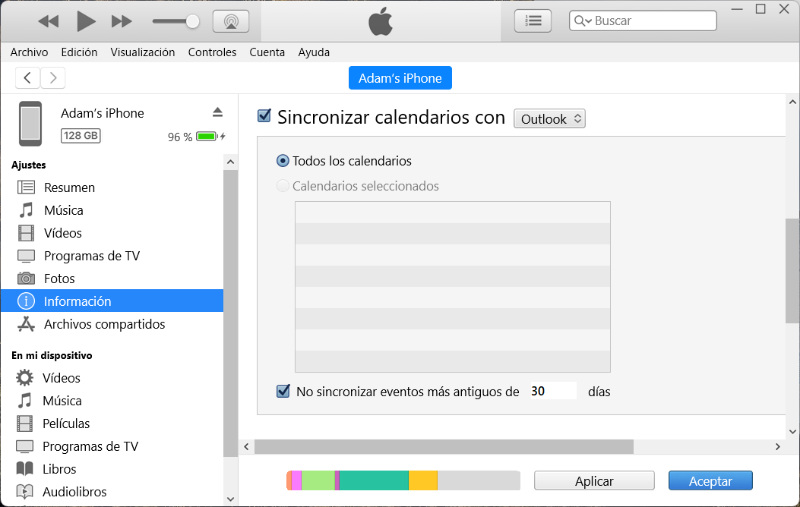
Task: Open the Outlook sync source dropdown
Action: 549,119
